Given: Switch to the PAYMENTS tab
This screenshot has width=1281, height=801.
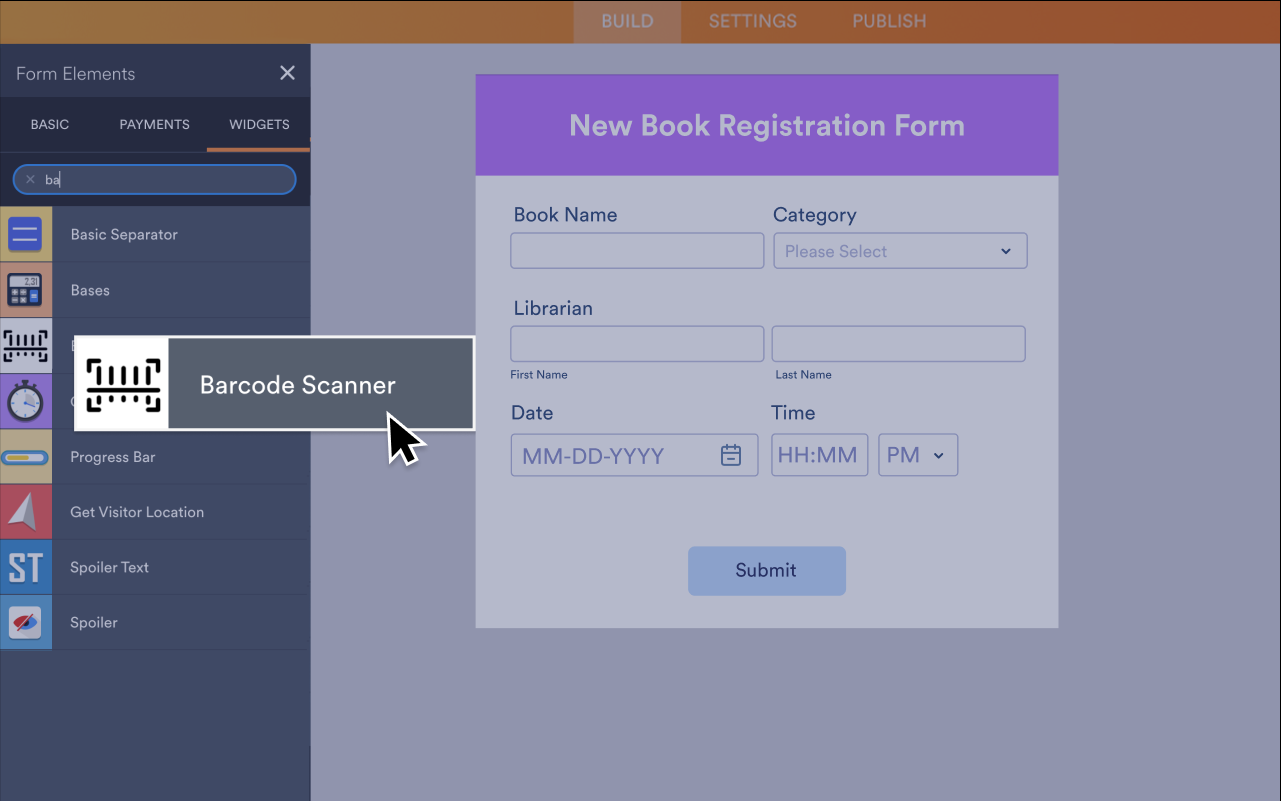Looking at the screenshot, I should tap(153, 124).
